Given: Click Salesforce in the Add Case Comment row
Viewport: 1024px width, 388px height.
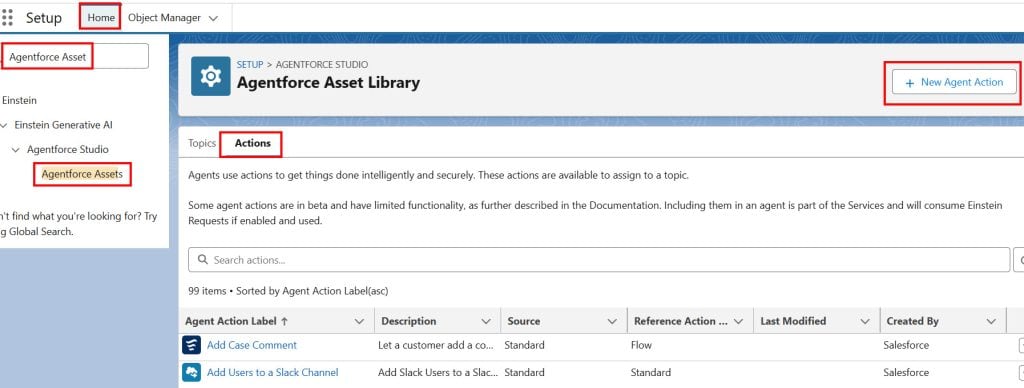Looking at the screenshot, I should pos(906,345).
